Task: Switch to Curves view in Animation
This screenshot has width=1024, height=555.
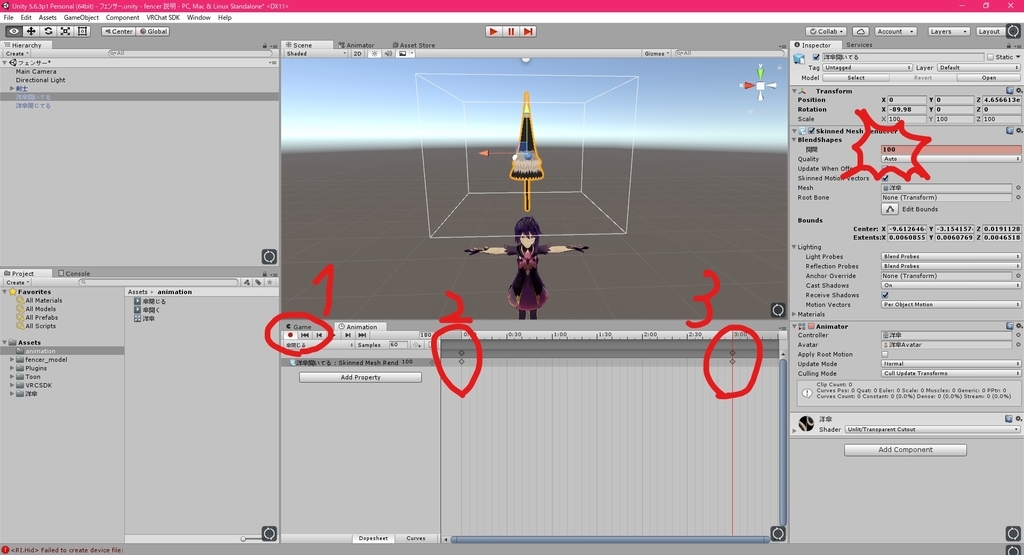Action: [416, 539]
